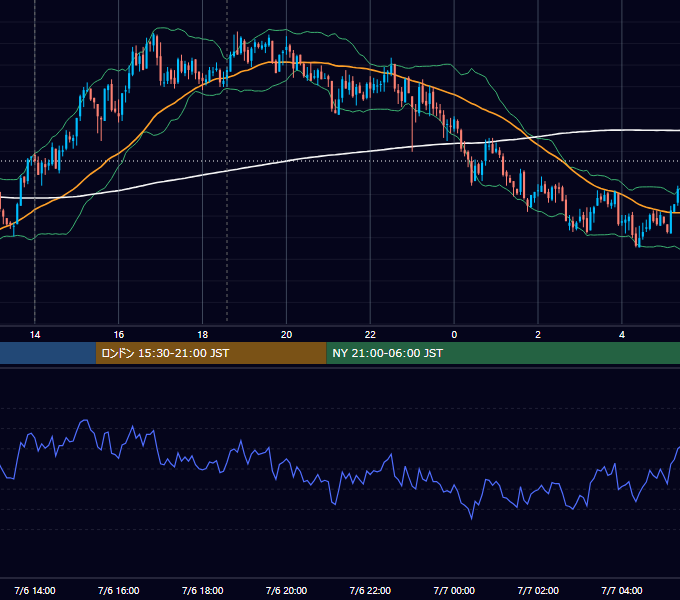
Task: Click the 16 hour axis label
Action: [x=118, y=335]
